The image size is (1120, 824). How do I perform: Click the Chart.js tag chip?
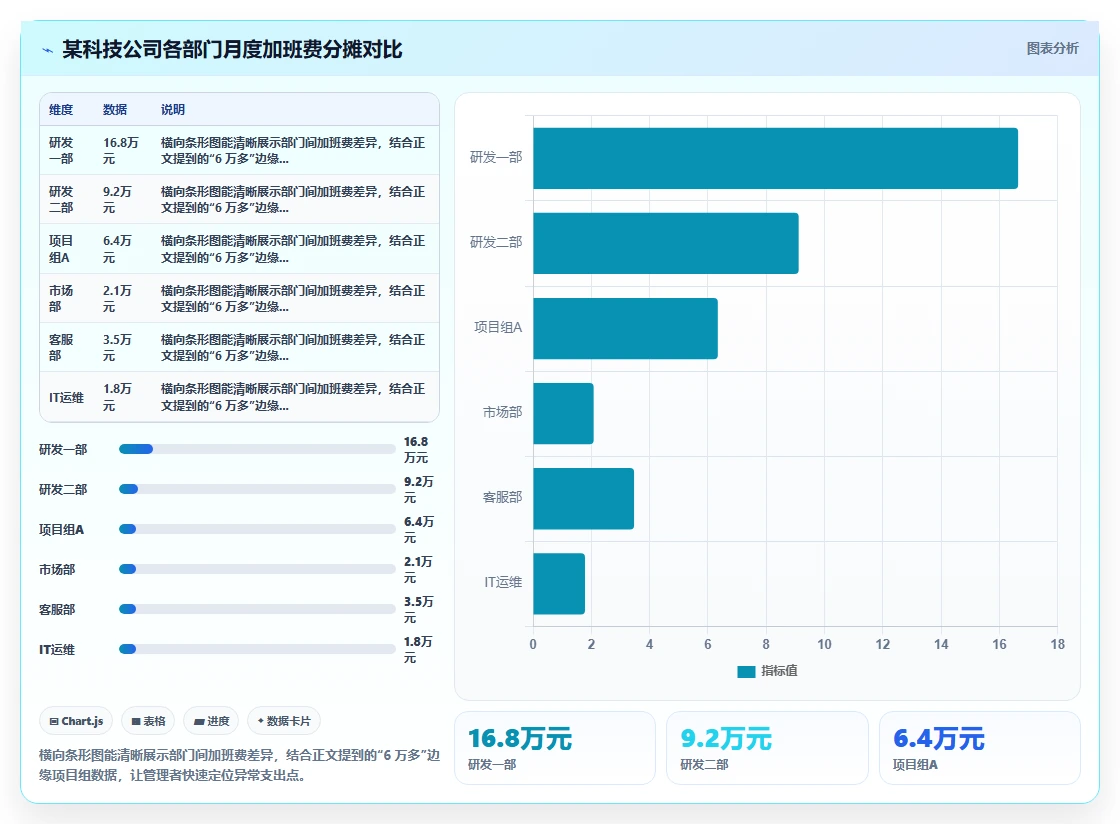tap(76, 721)
